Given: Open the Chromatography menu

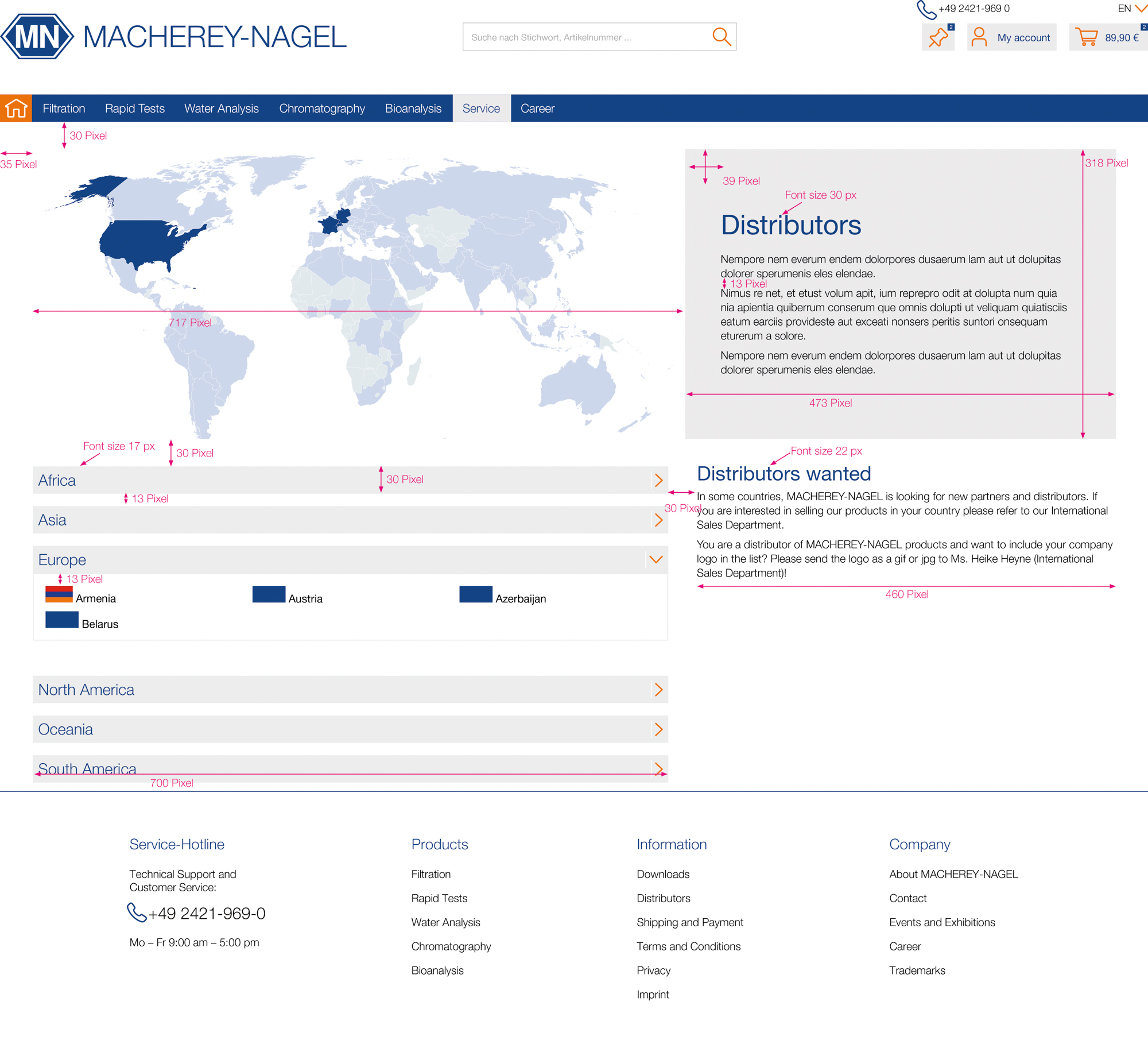Looking at the screenshot, I should point(321,109).
